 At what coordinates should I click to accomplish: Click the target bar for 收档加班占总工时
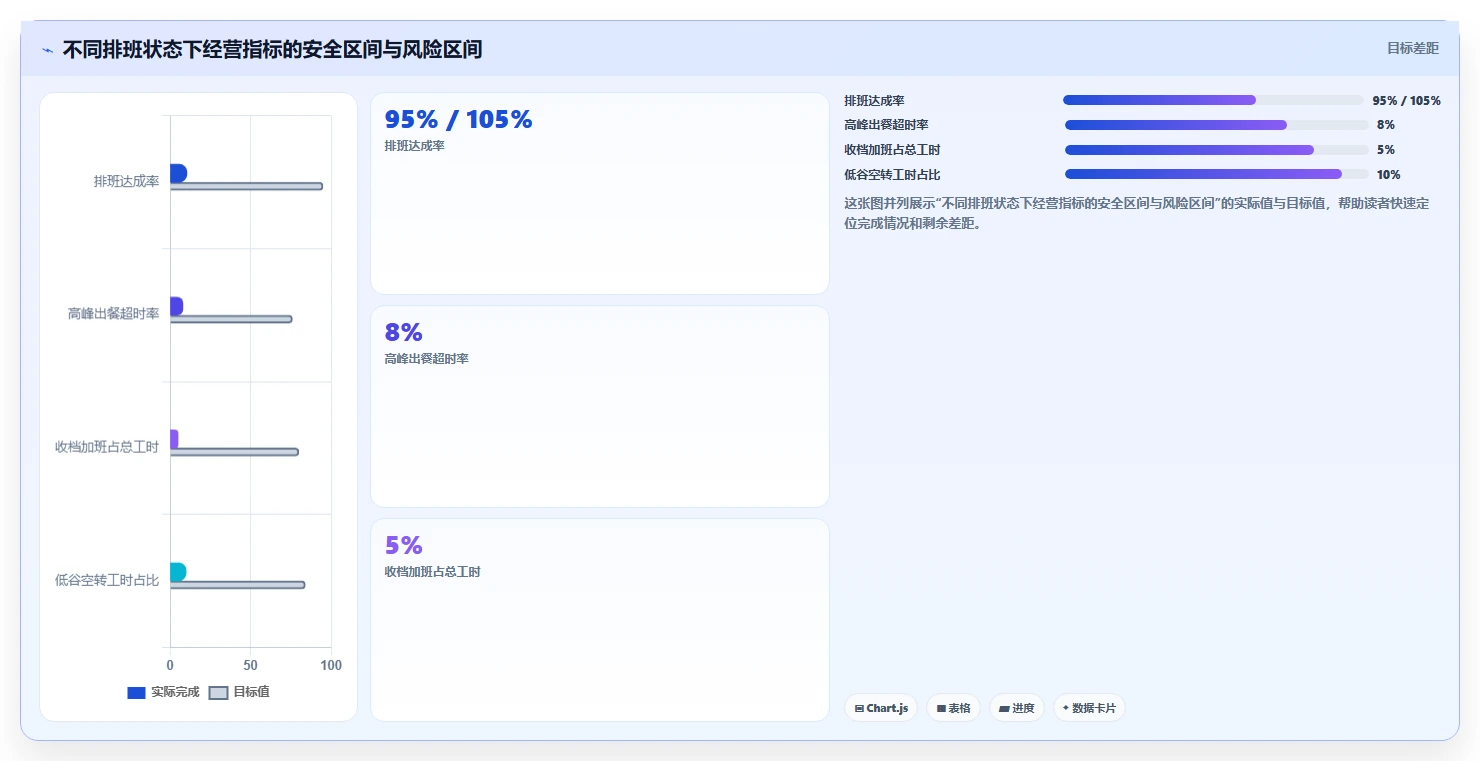[x=234, y=452]
